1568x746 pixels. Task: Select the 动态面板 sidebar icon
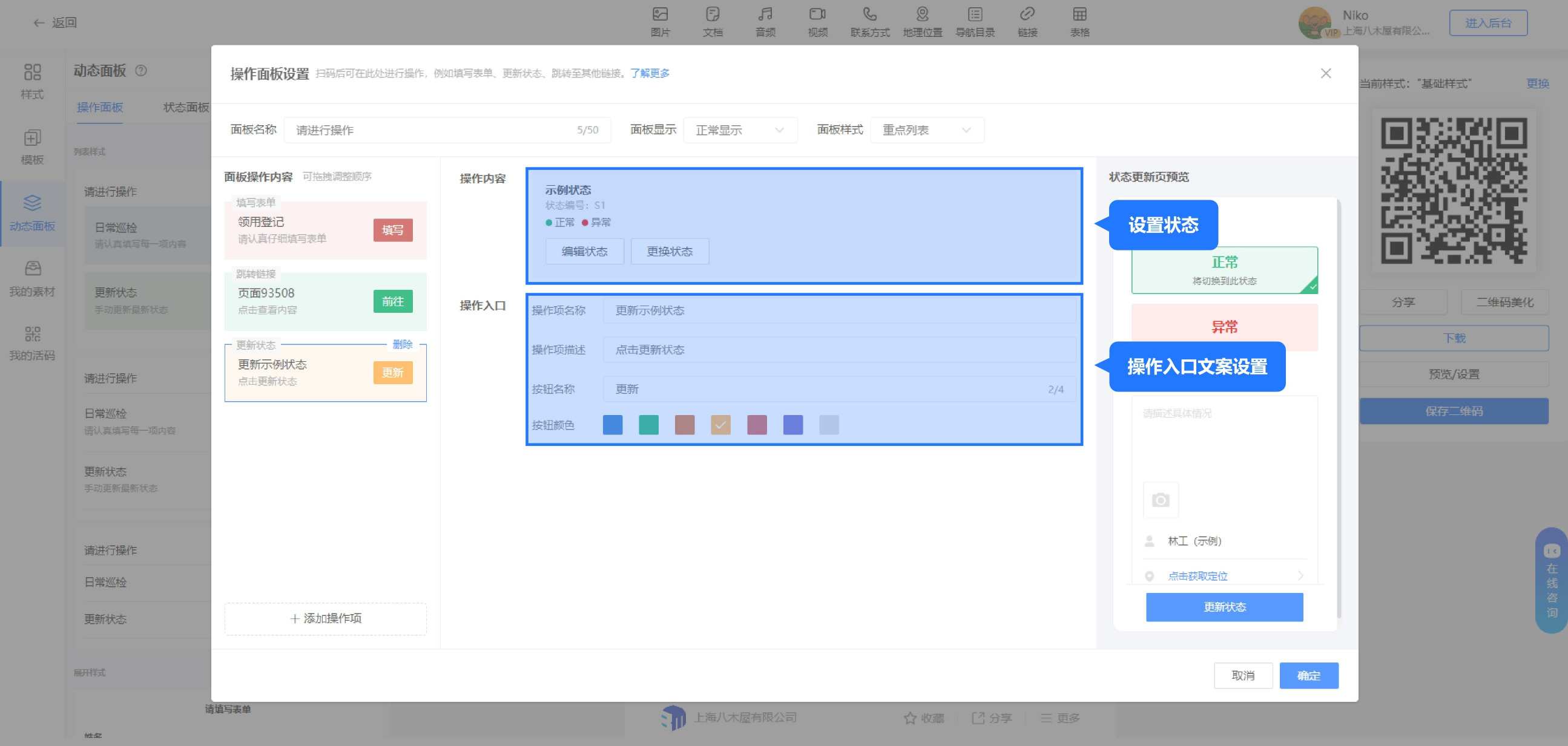pos(32,213)
